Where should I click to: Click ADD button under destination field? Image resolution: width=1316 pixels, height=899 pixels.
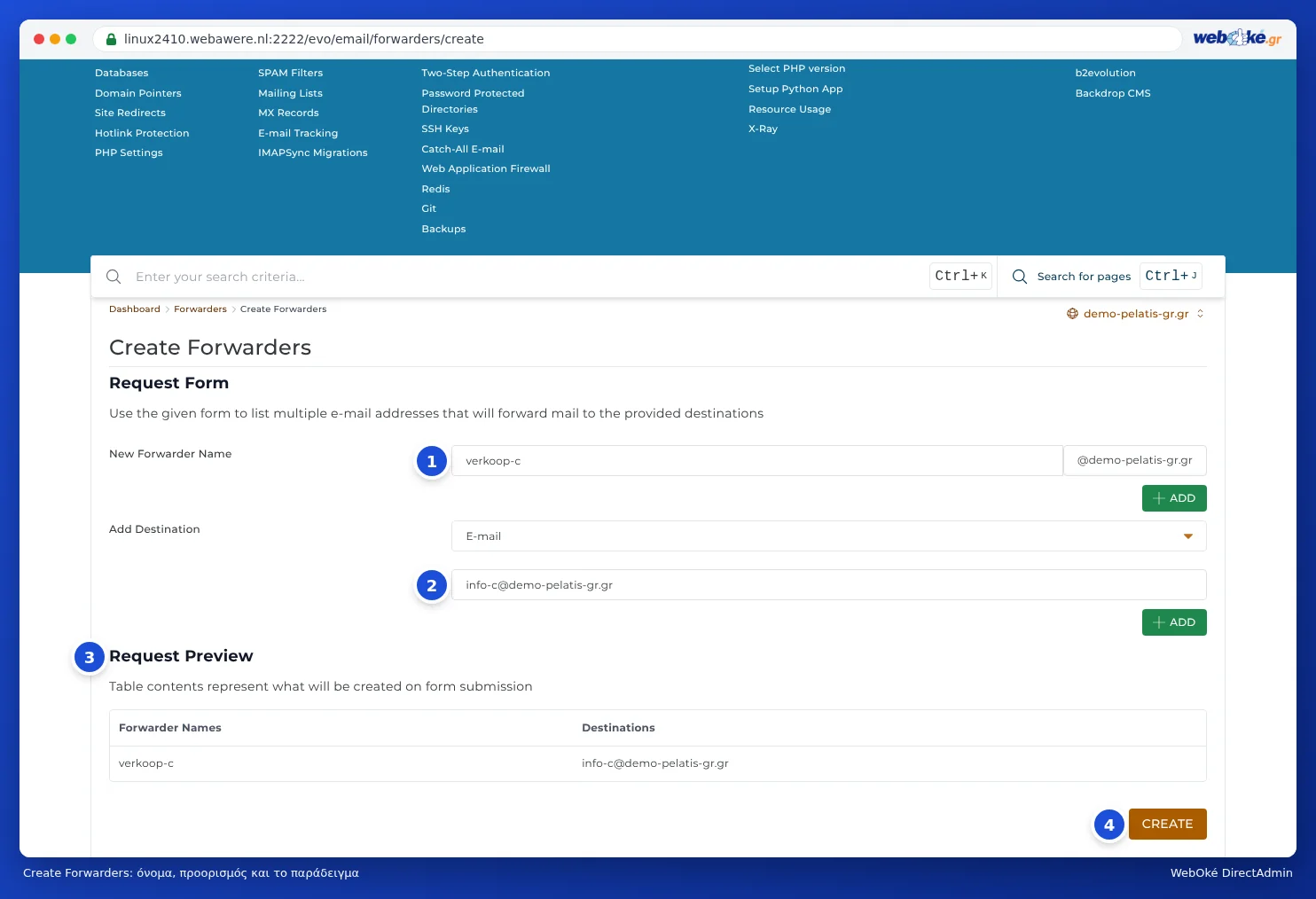[x=1174, y=622]
